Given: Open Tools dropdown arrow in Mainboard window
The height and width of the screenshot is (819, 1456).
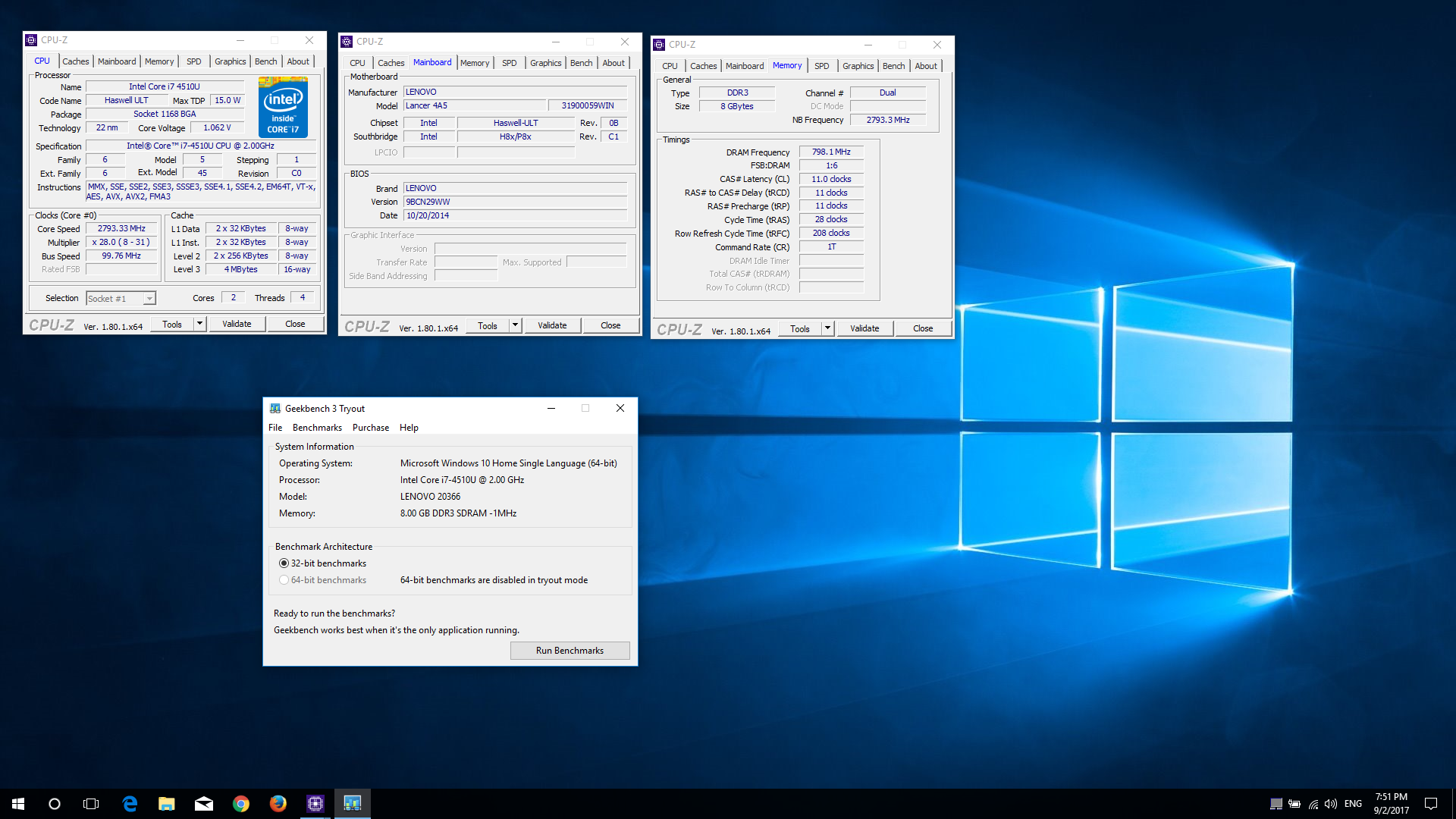Looking at the screenshot, I should point(516,325).
